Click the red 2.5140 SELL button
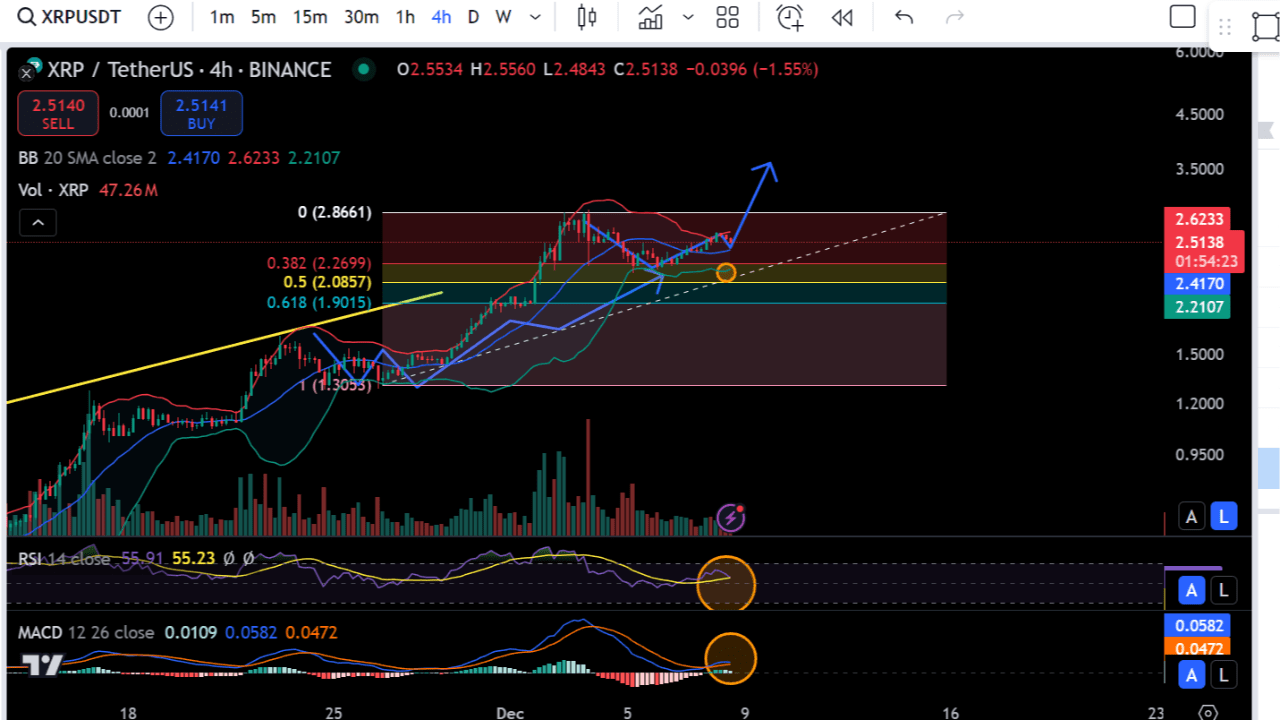This screenshot has height=720, width=1280. pyautogui.click(x=58, y=113)
